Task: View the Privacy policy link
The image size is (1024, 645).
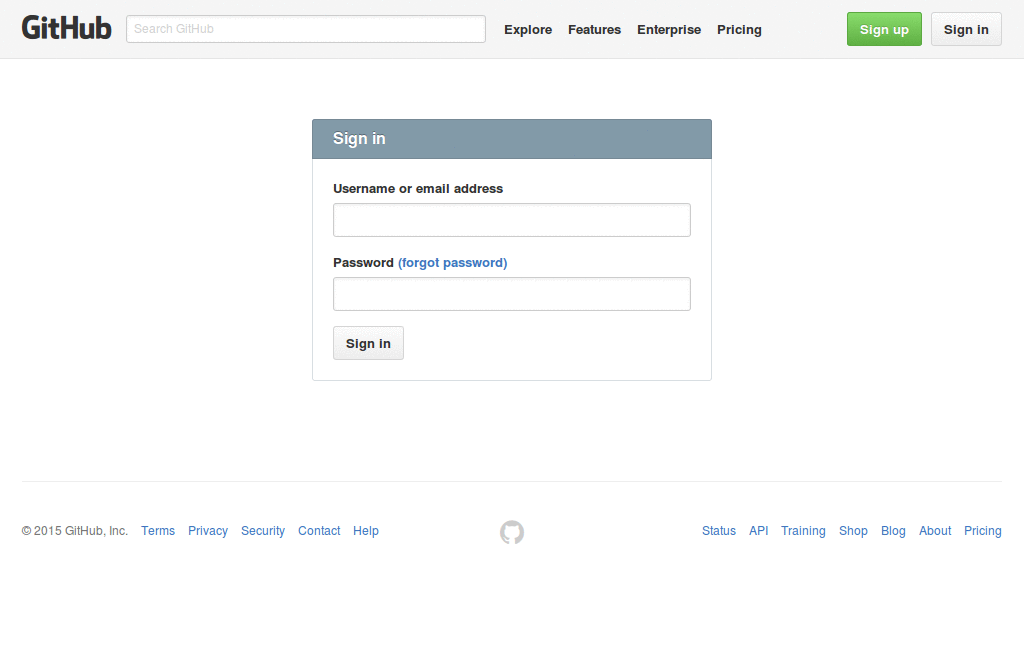Action: pos(207,531)
